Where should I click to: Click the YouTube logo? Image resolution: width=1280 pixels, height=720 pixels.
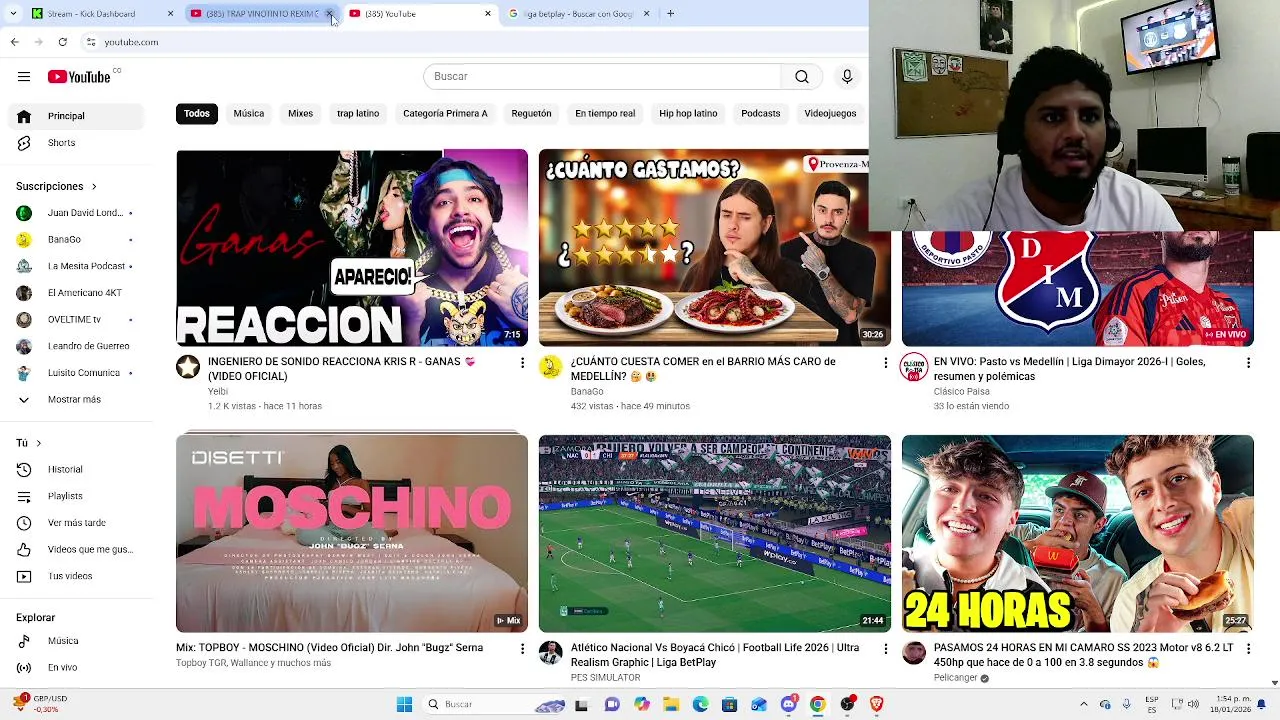(79, 77)
